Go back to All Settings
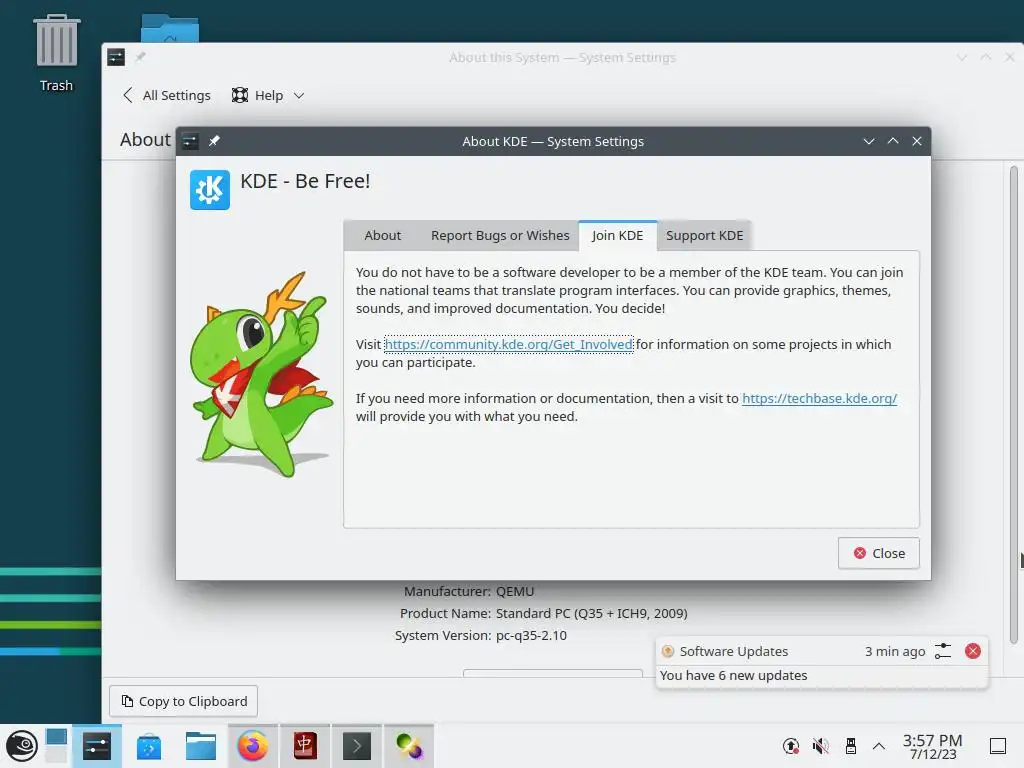This screenshot has height=768, width=1024. [167, 95]
